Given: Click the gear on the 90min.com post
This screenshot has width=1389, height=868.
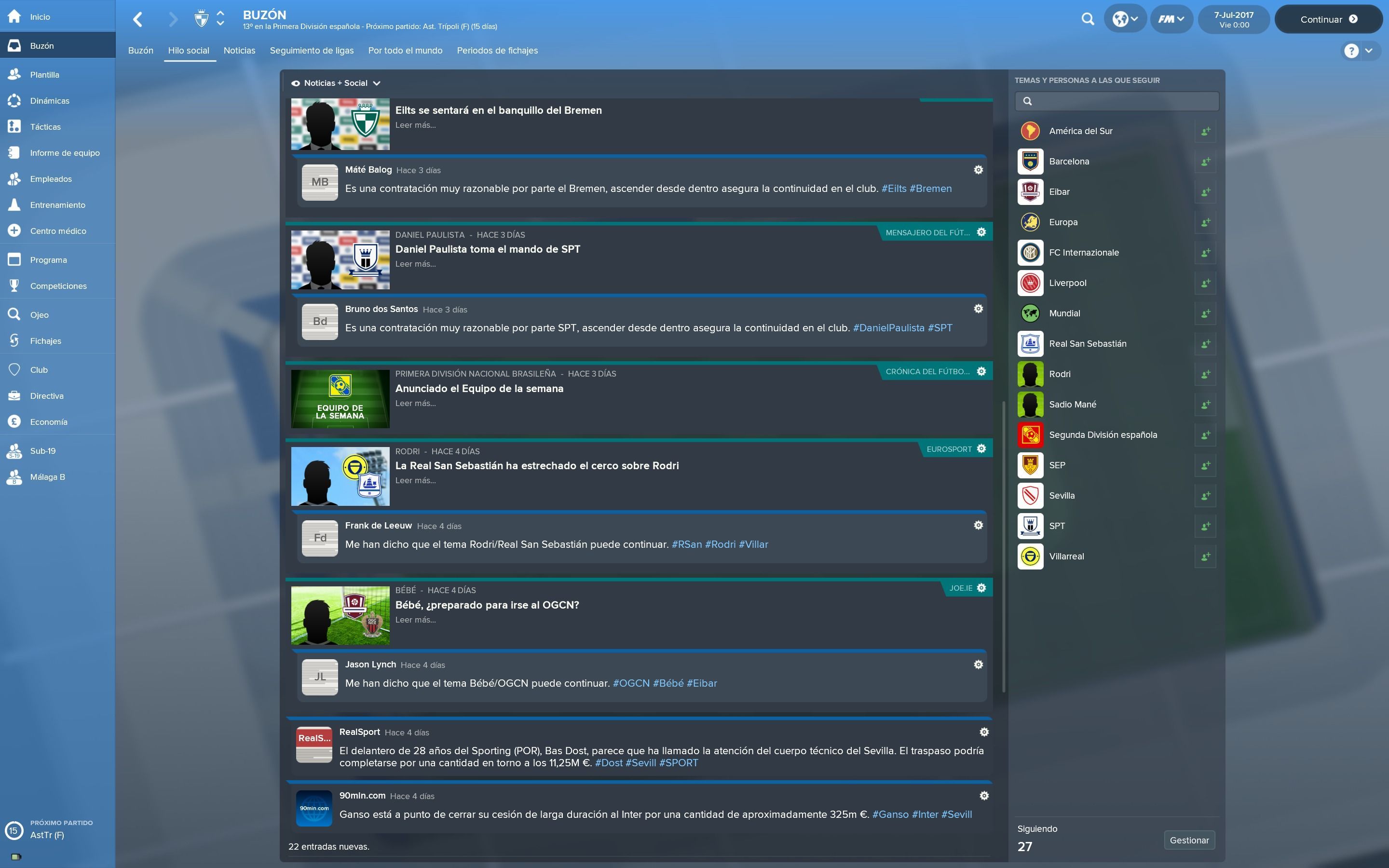Looking at the screenshot, I should click(x=984, y=796).
